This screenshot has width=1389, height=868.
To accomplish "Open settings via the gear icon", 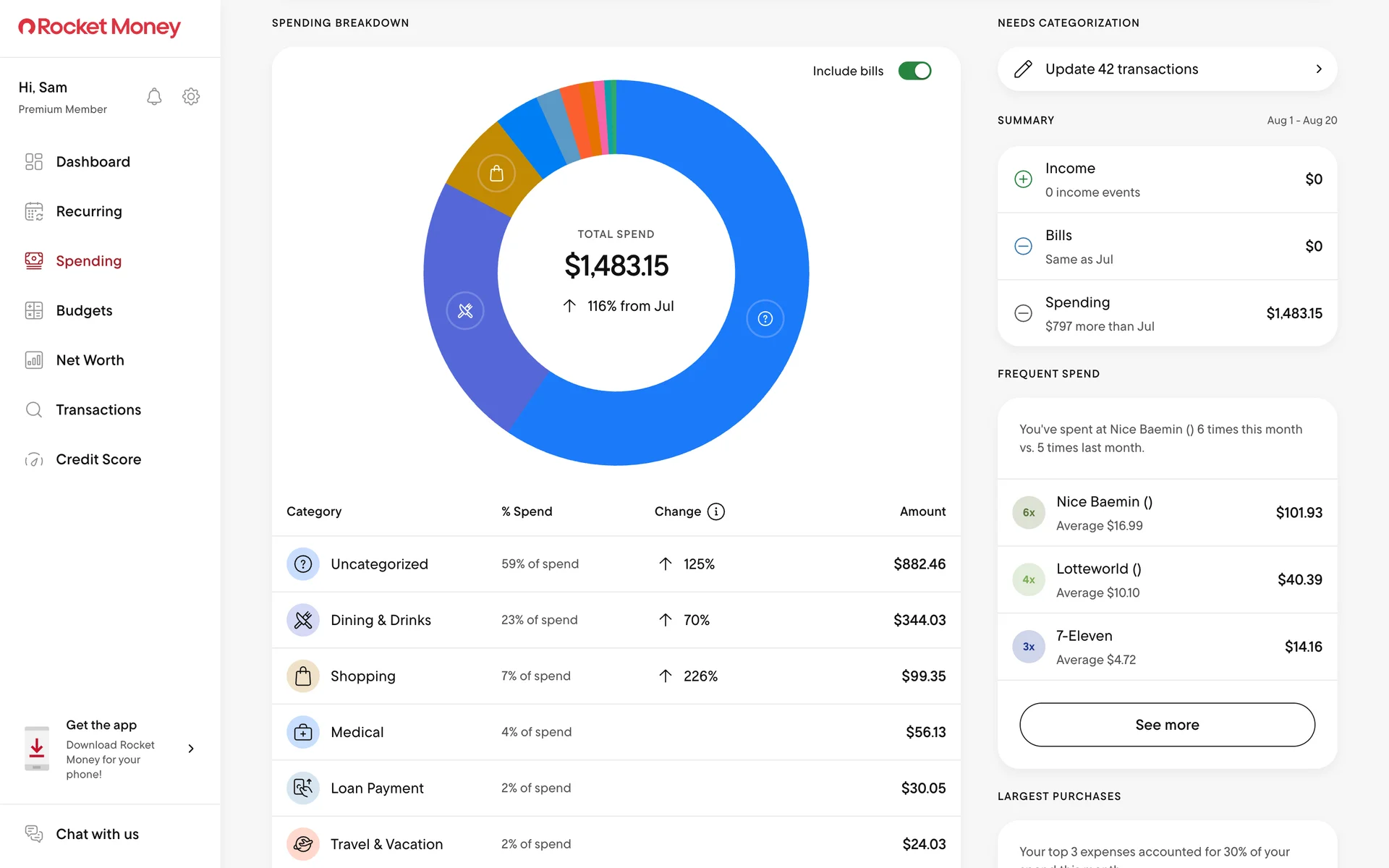I will 191,97.
